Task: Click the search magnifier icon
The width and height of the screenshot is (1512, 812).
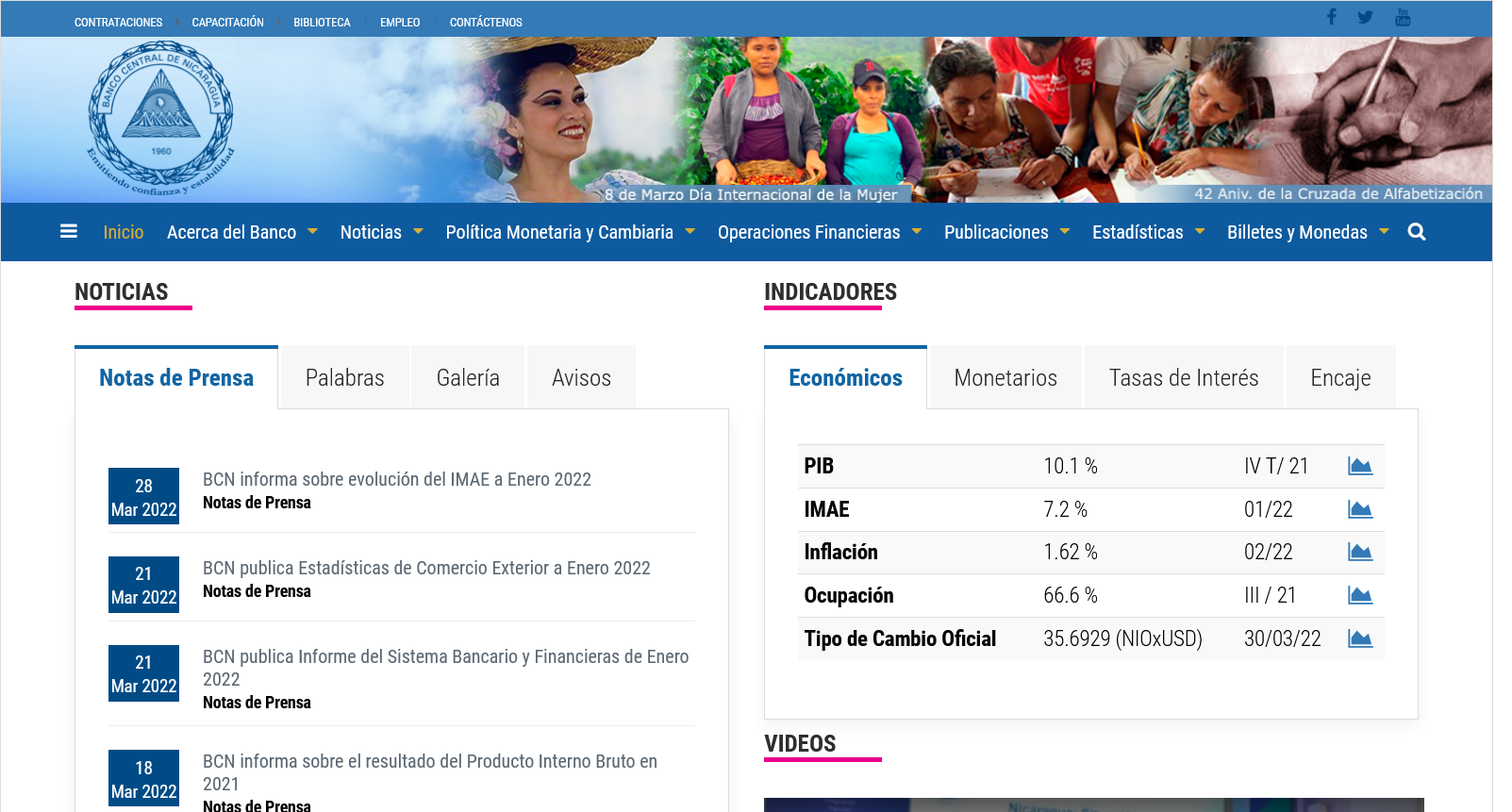Action: (1416, 232)
